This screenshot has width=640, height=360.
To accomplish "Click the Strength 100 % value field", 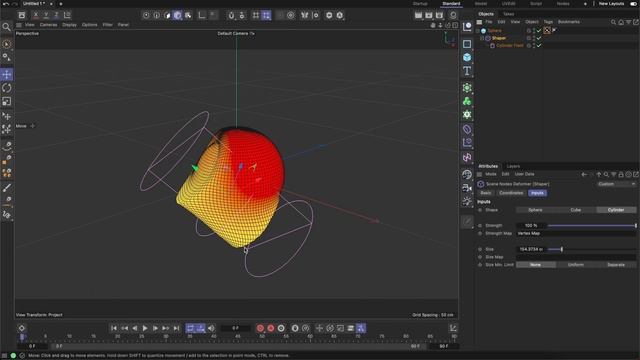I will 531,225.
